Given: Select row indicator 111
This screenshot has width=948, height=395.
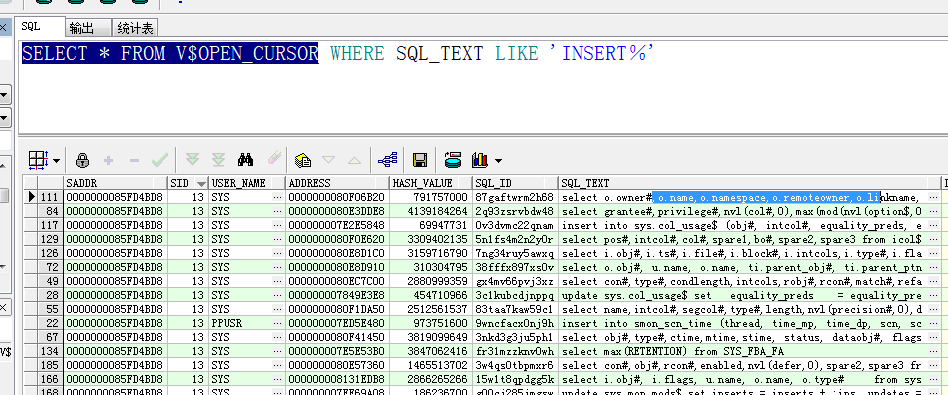Looking at the screenshot, I should point(51,197).
